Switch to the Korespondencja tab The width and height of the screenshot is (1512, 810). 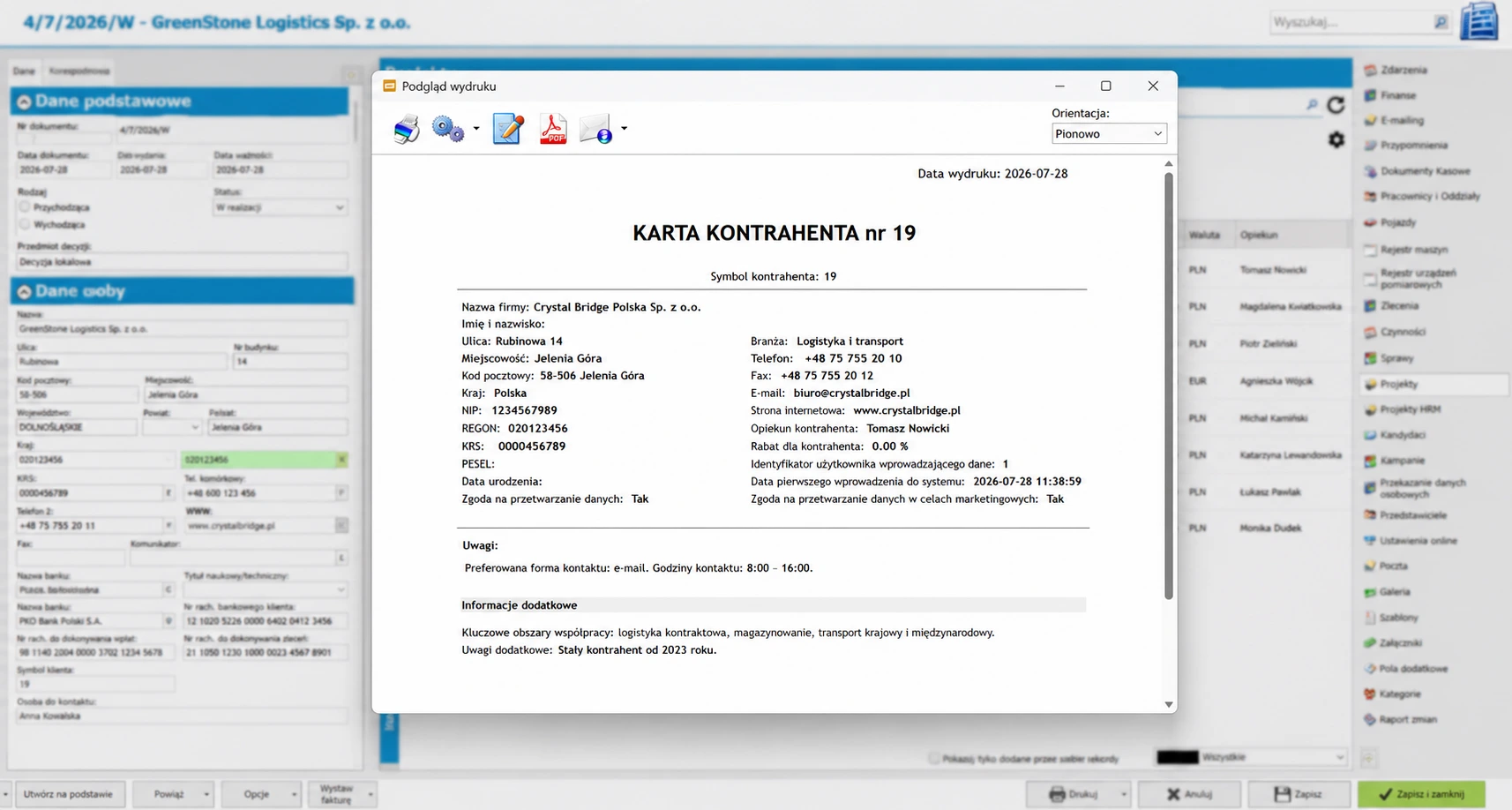79,71
